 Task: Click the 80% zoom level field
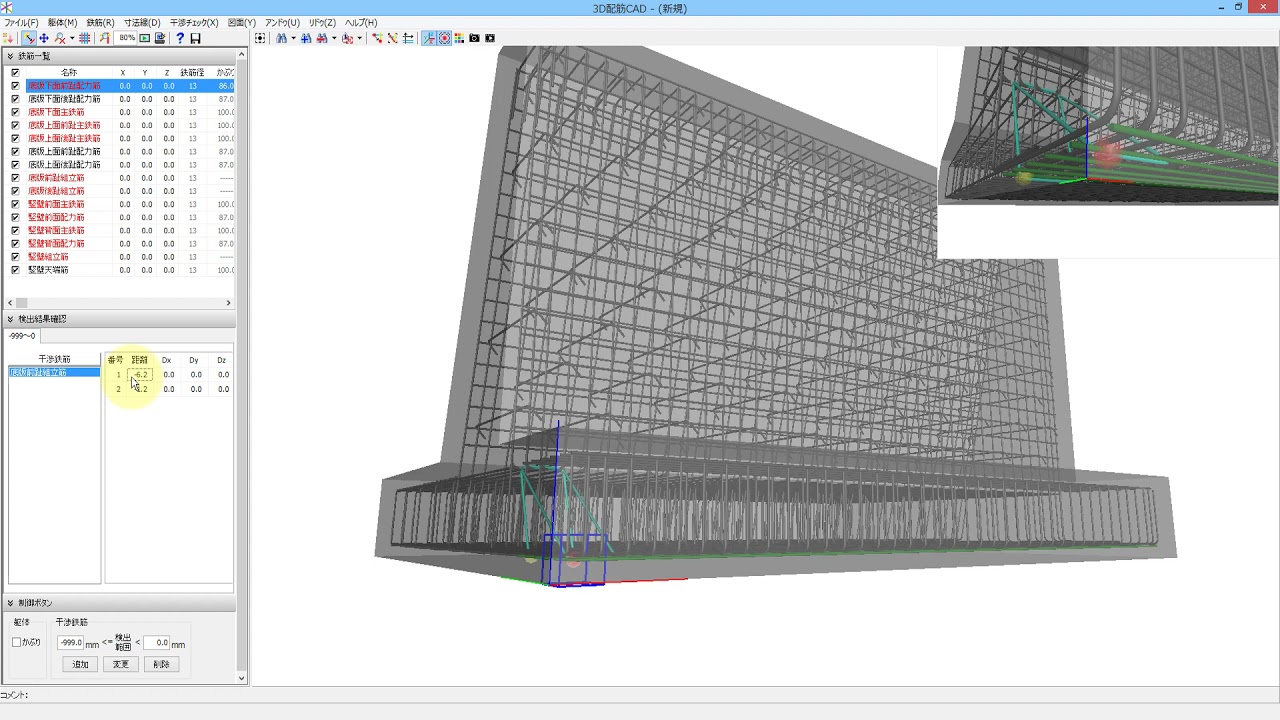tap(126, 38)
